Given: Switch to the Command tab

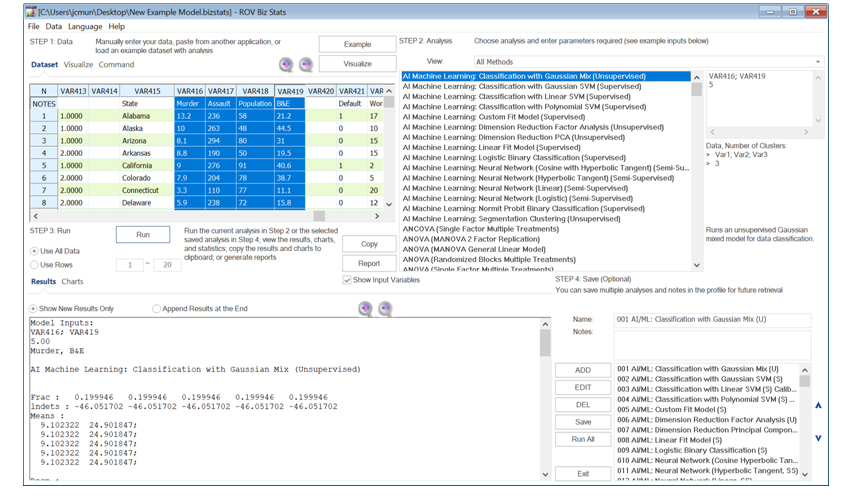Looking at the screenshot, I should click(116, 64).
